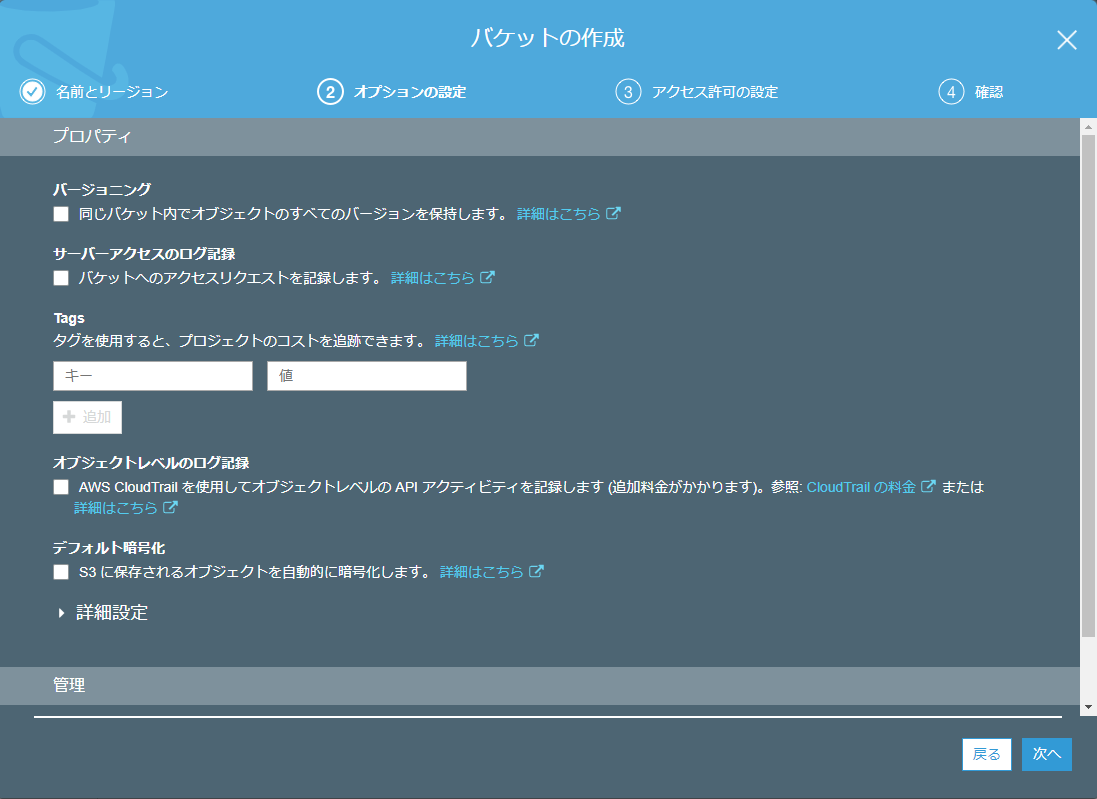
Task: Click the external link icon next to Tags 詳細はこちら
Action: 533,340
